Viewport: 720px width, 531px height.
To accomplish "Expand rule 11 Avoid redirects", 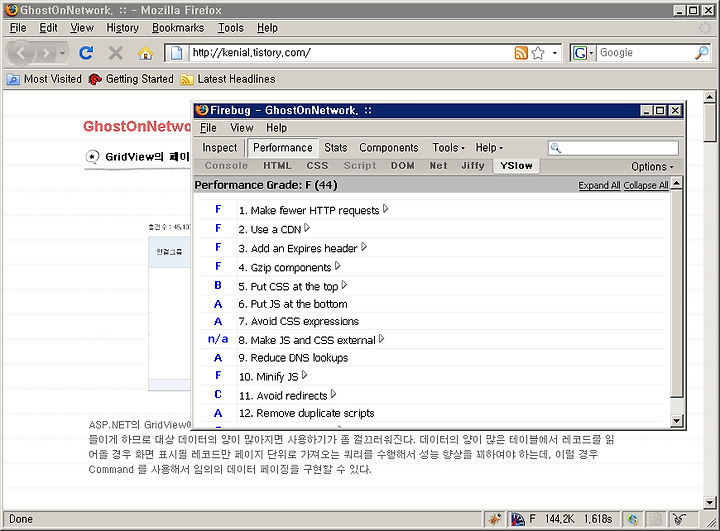I will 334,395.
